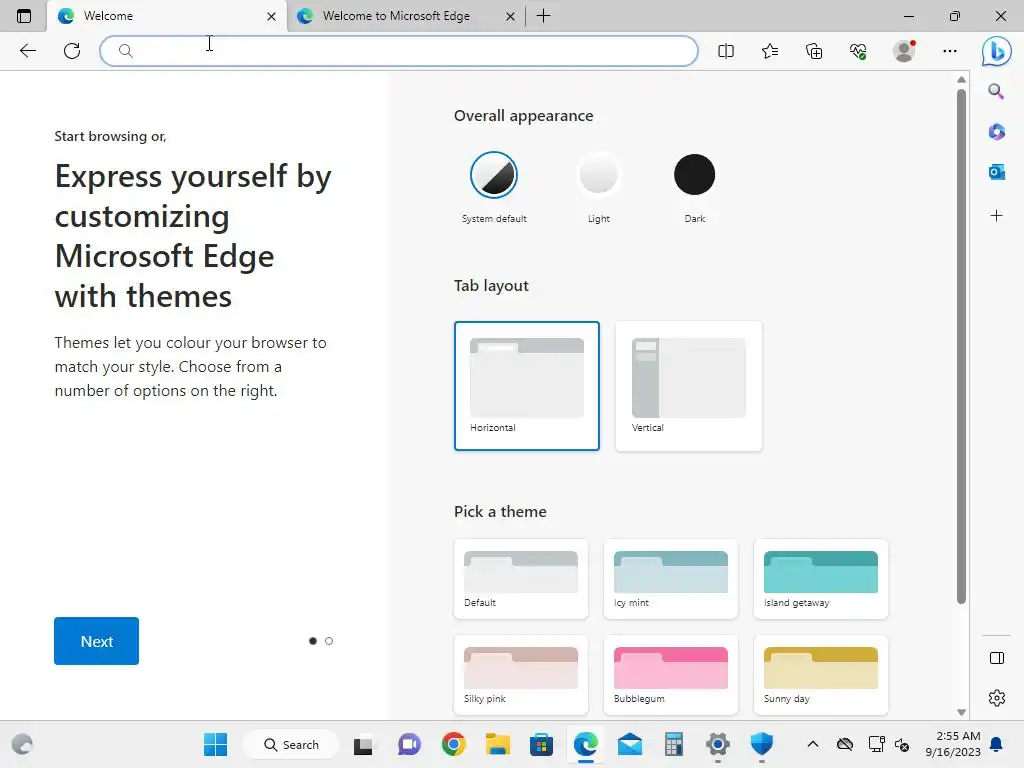Open Chat video icon on taskbar
Screen dimensions: 1024x768
409,744
